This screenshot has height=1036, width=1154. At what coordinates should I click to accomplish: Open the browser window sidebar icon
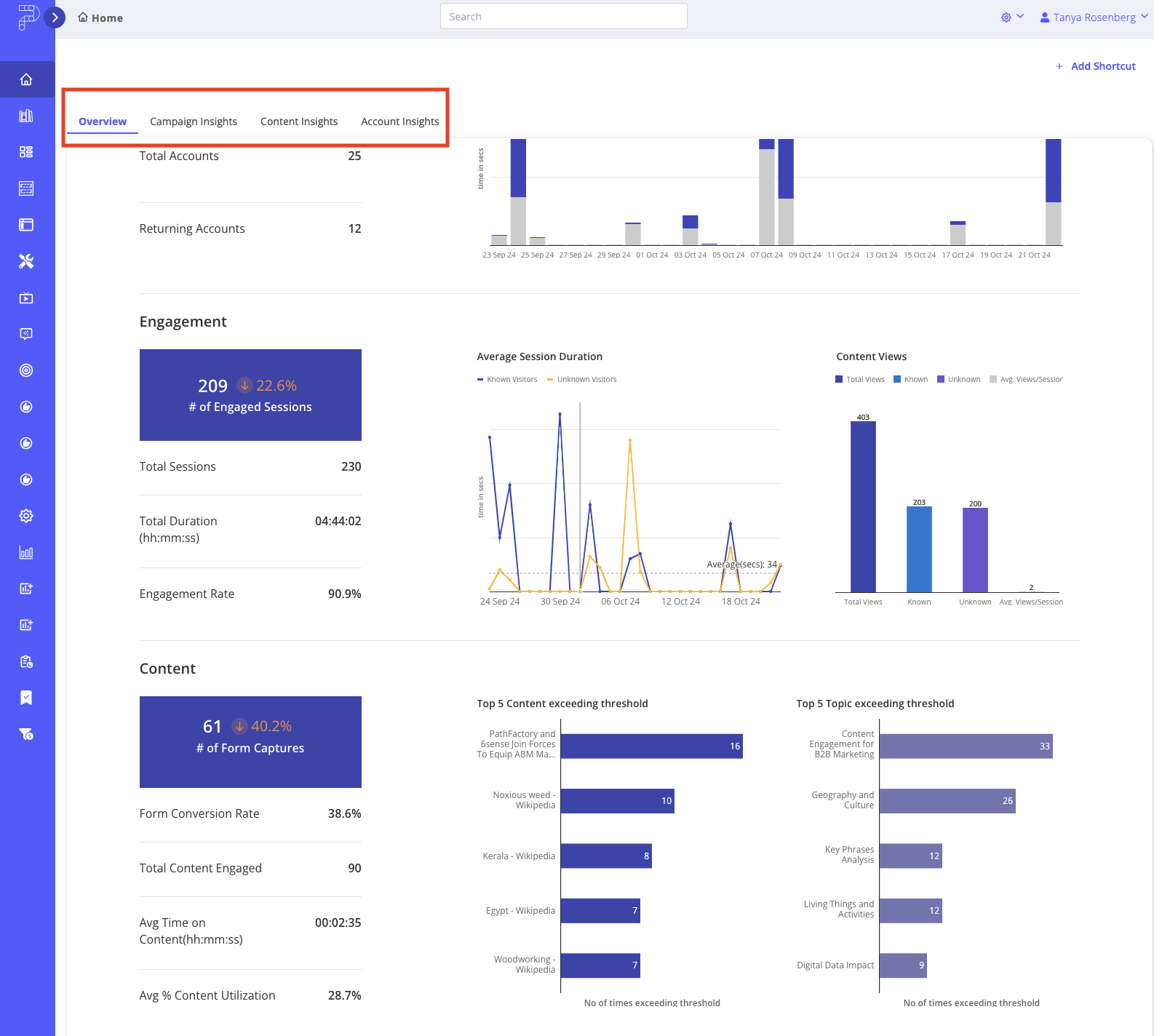point(26,225)
